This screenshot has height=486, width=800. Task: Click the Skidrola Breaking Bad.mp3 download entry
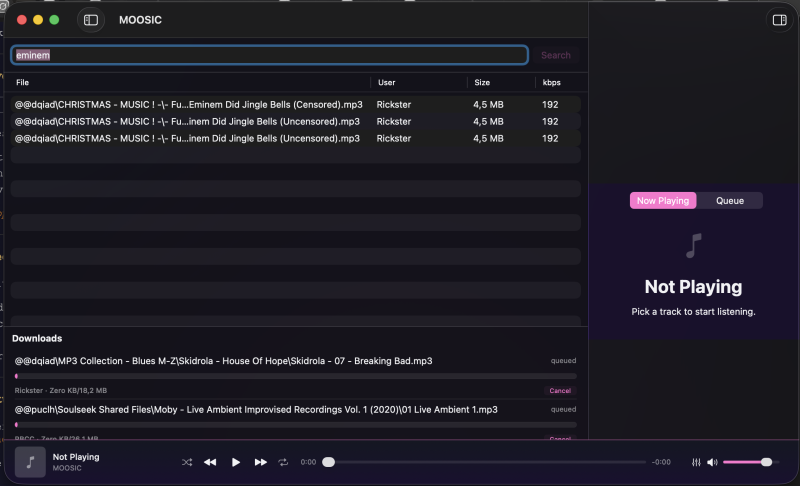pyautogui.click(x=223, y=361)
